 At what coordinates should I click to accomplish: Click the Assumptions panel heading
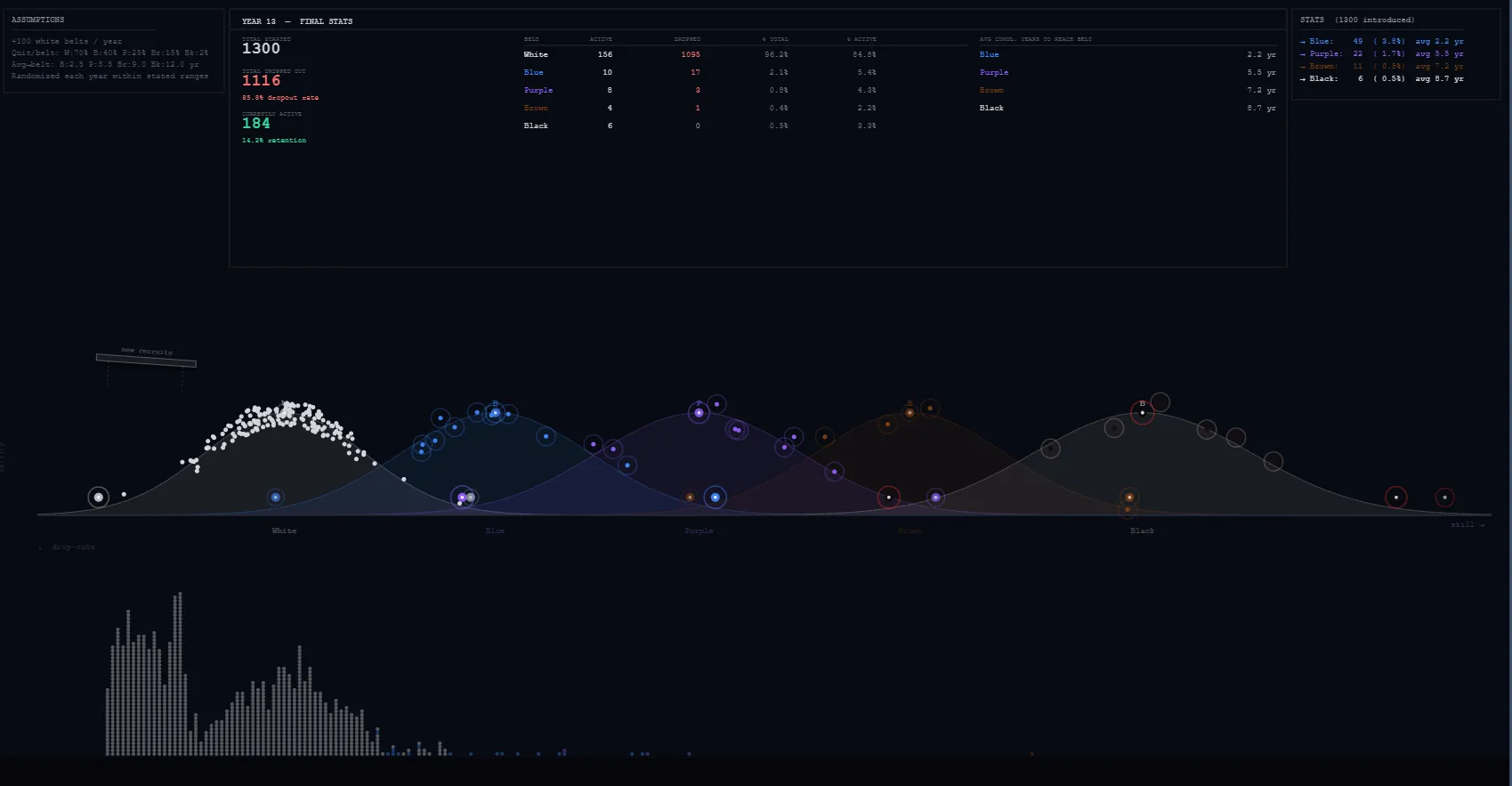pos(38,20)
